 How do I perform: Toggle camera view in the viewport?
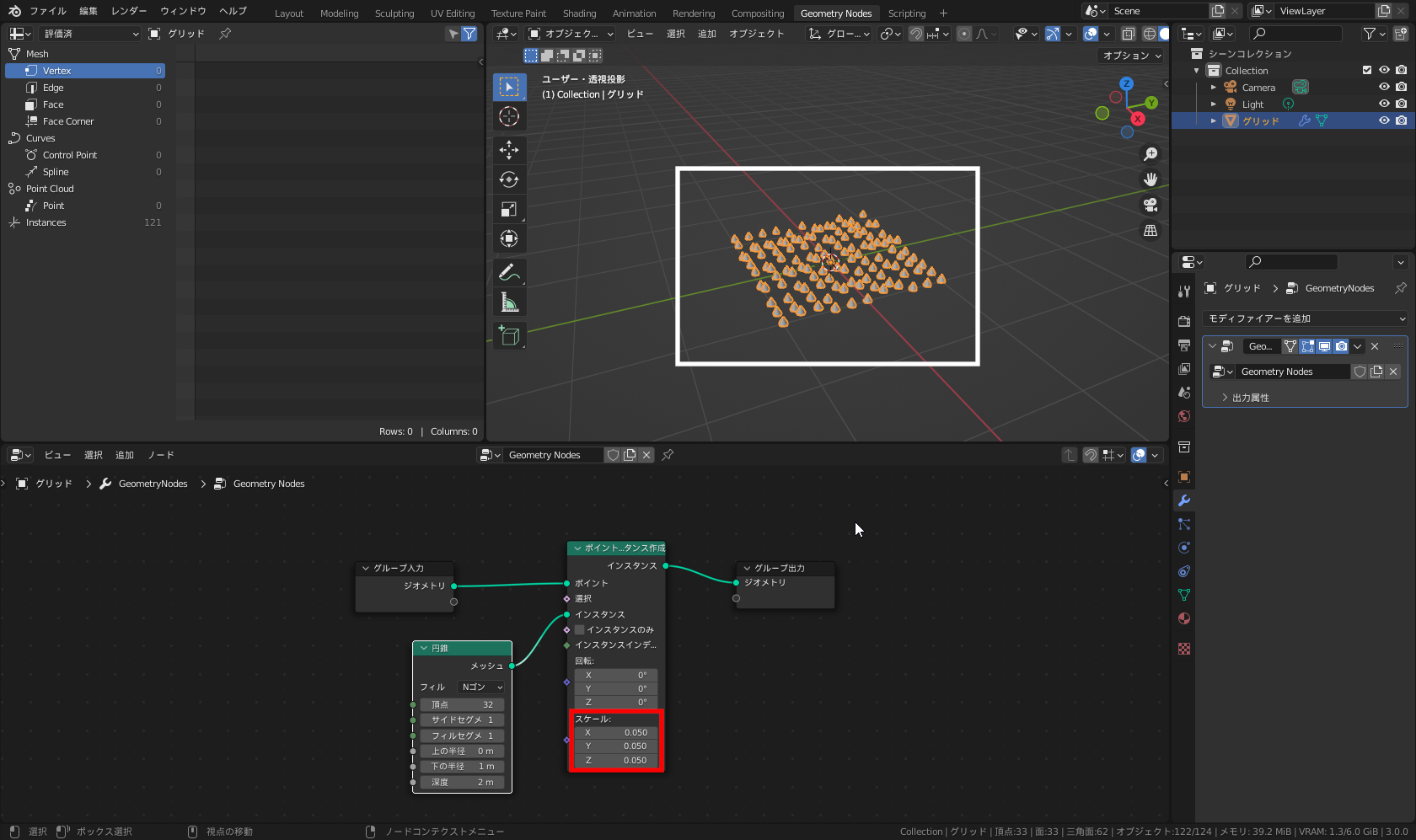click(x=1150, y=205)
